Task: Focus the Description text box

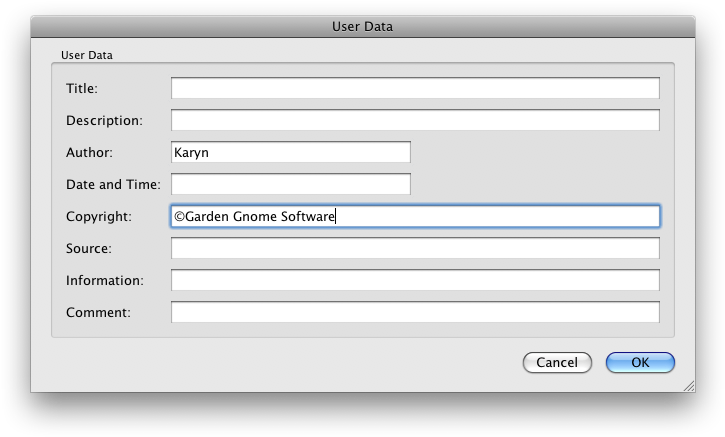Action: point(415,120)
